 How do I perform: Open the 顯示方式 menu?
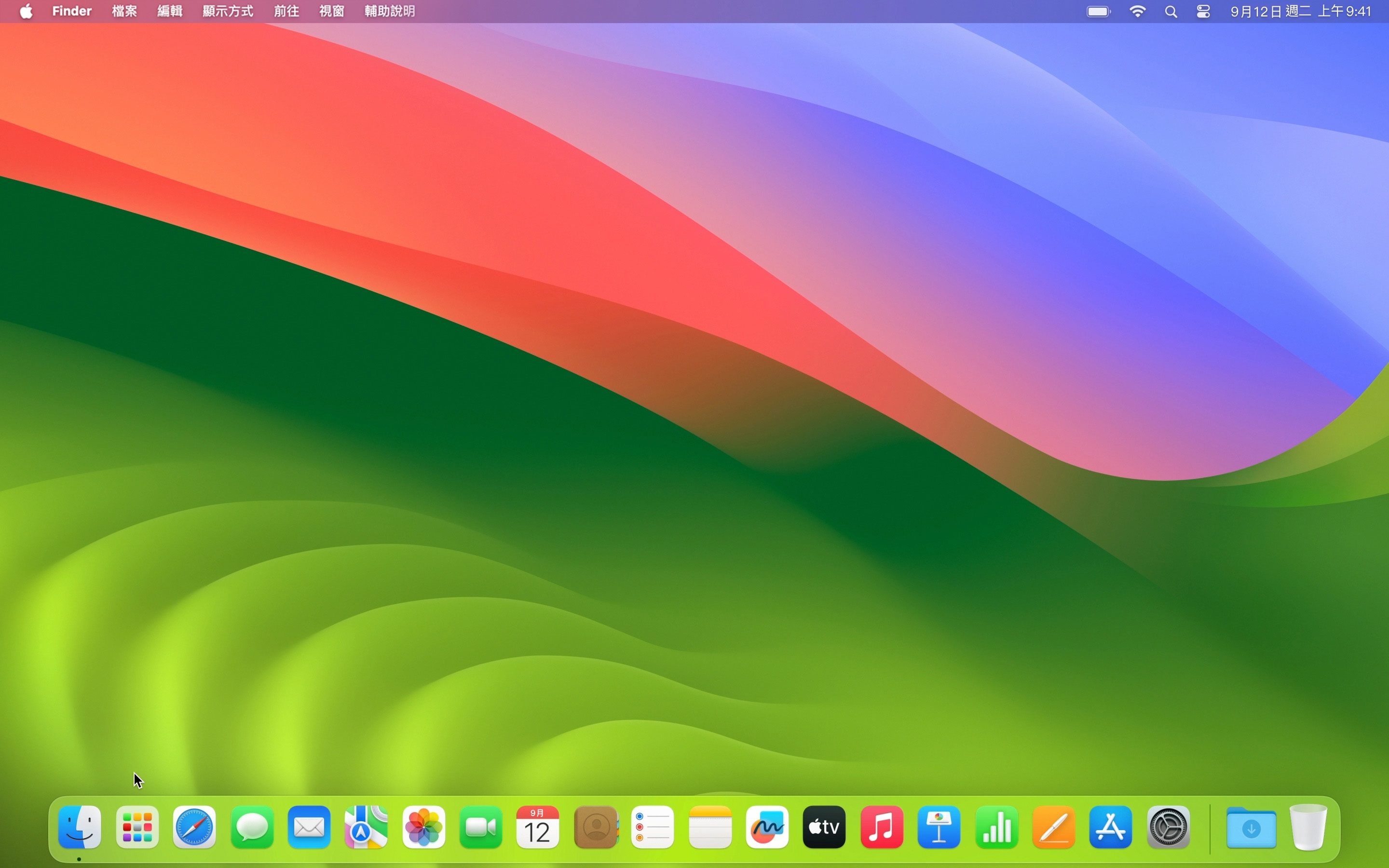[228, 12]
